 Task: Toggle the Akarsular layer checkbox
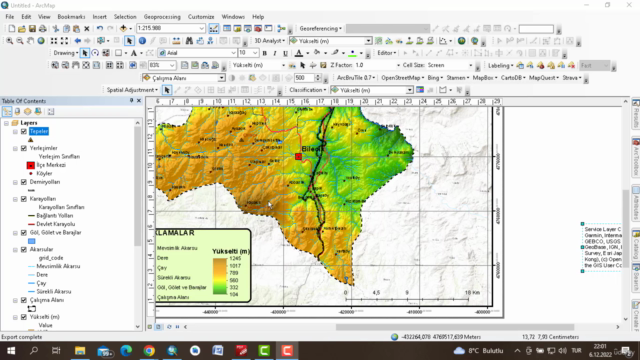tap(24, 249)
